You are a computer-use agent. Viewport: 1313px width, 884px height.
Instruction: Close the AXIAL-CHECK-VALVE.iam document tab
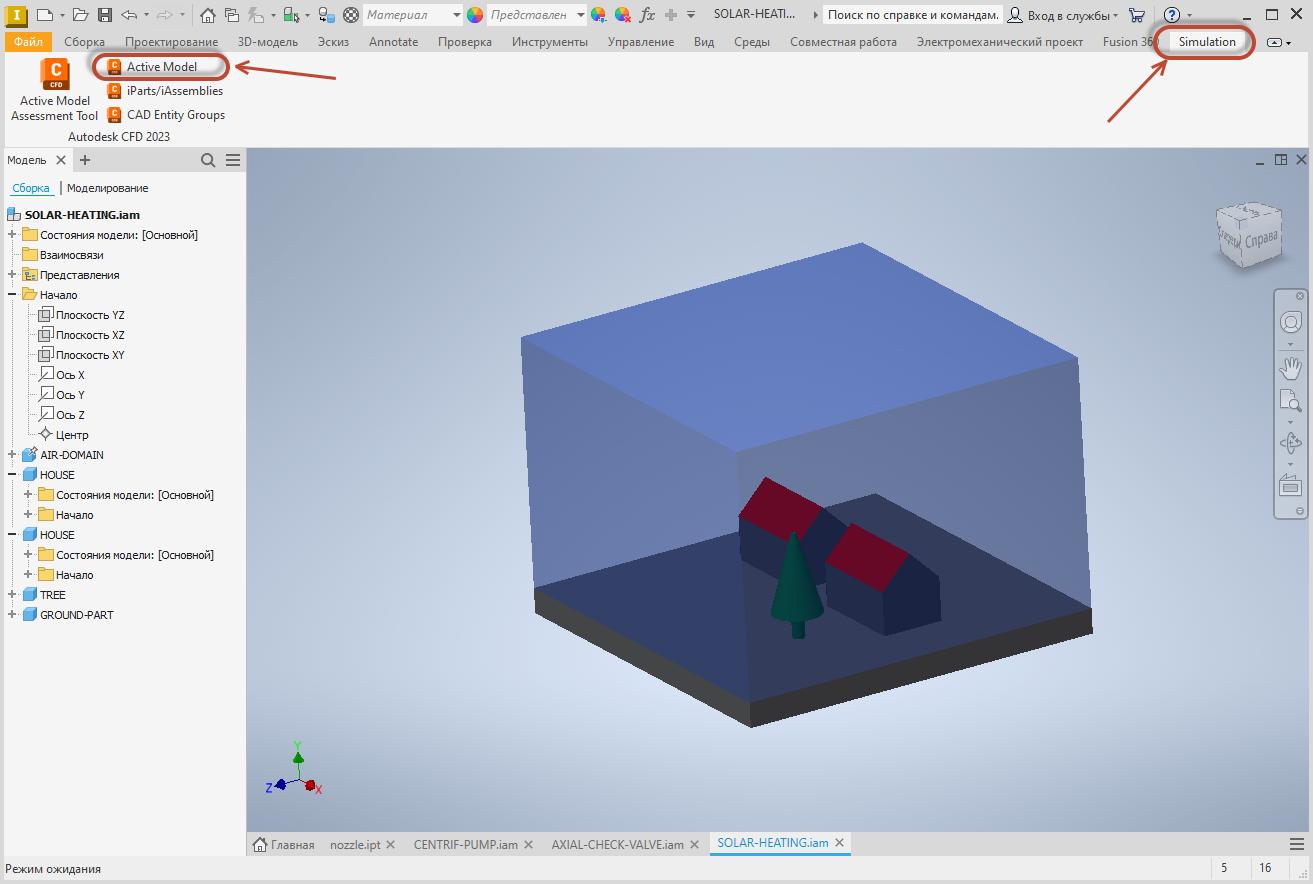(x=694, y=844)
